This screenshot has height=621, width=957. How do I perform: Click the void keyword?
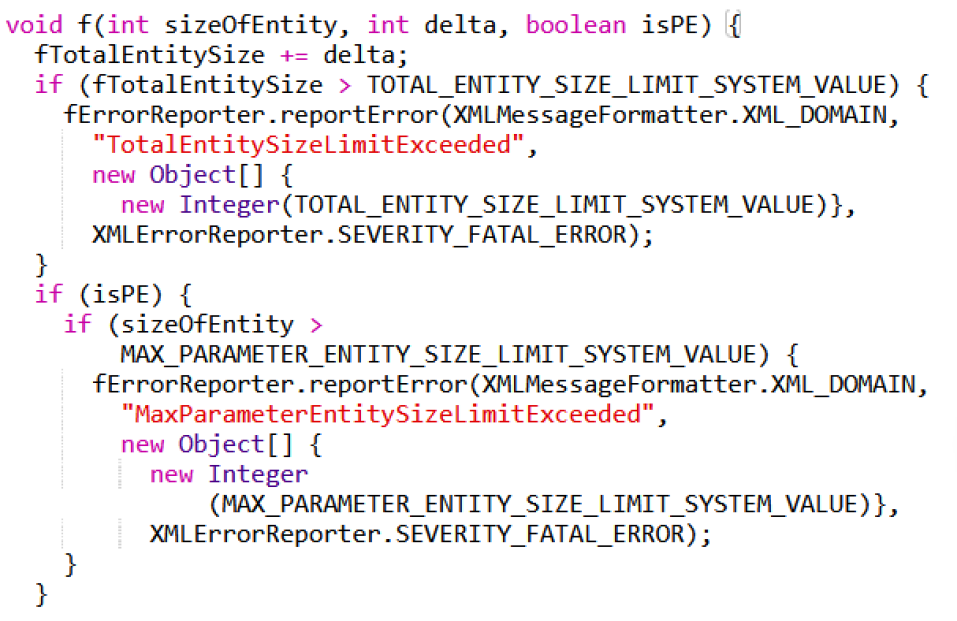tap(34, 25)
